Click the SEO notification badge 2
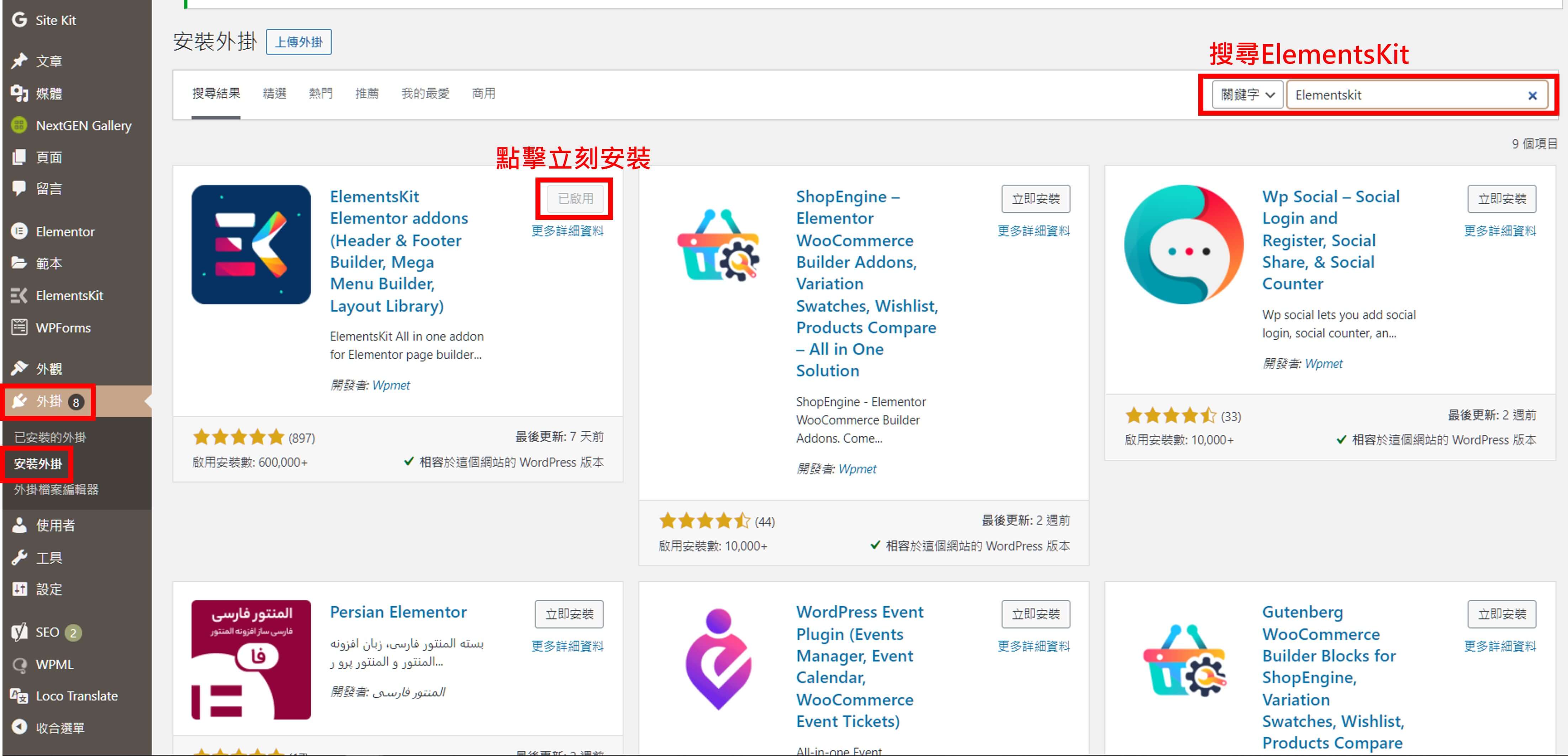1568x756 pixels. pyautogui.click(x=73, y=633)
